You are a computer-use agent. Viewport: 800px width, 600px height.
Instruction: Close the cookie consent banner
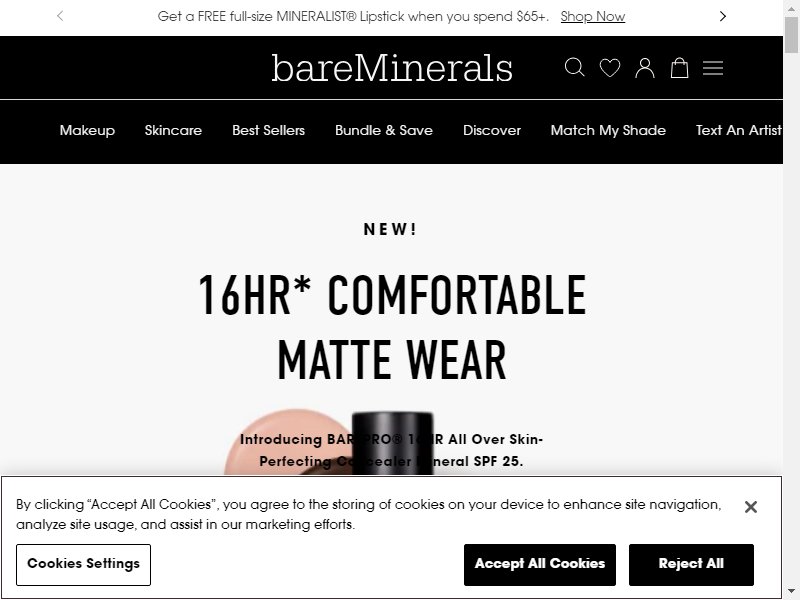tap(751, 507)
